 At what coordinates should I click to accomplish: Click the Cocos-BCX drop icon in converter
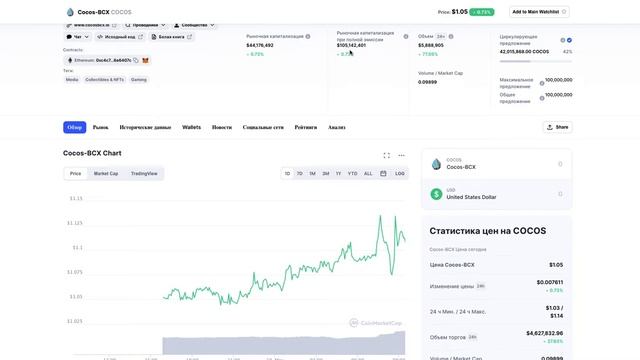[436, 164]
